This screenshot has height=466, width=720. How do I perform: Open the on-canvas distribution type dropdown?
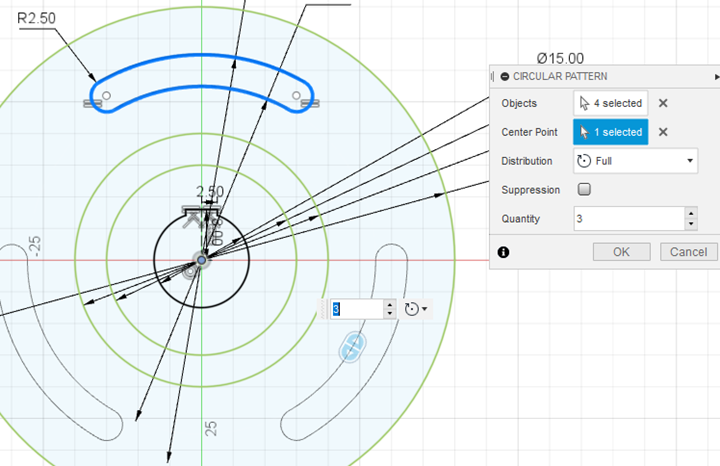[x=416, y=309]
